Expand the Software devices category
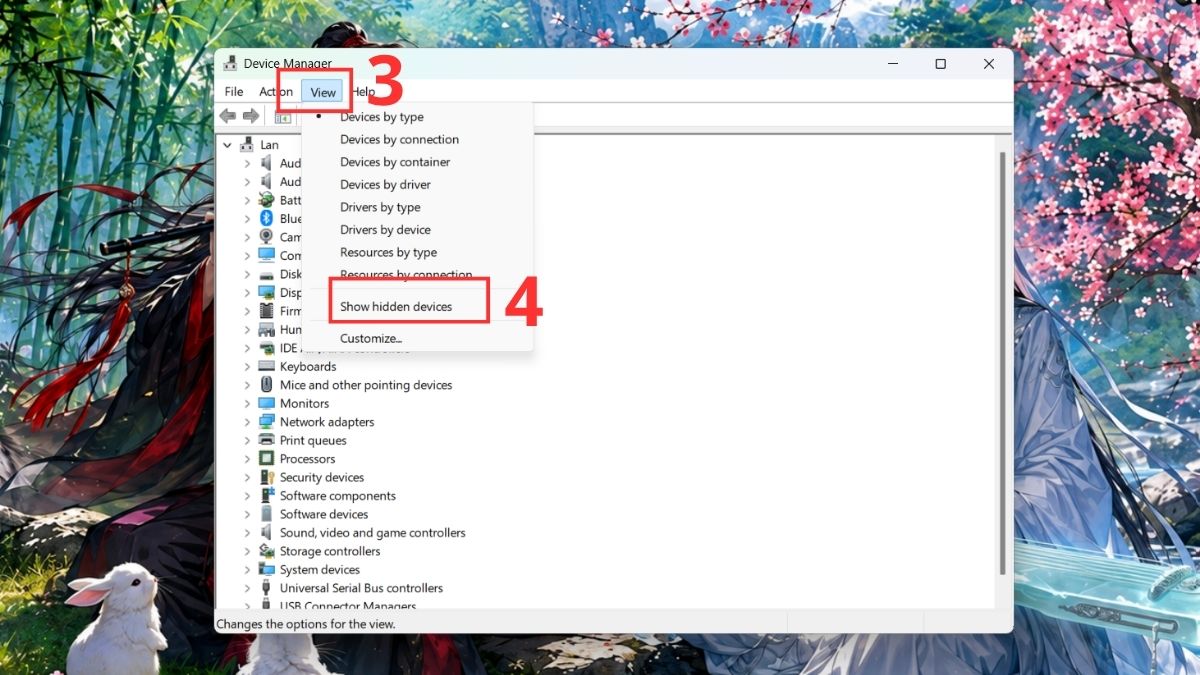1200x675 pixels. coord(247,514)
